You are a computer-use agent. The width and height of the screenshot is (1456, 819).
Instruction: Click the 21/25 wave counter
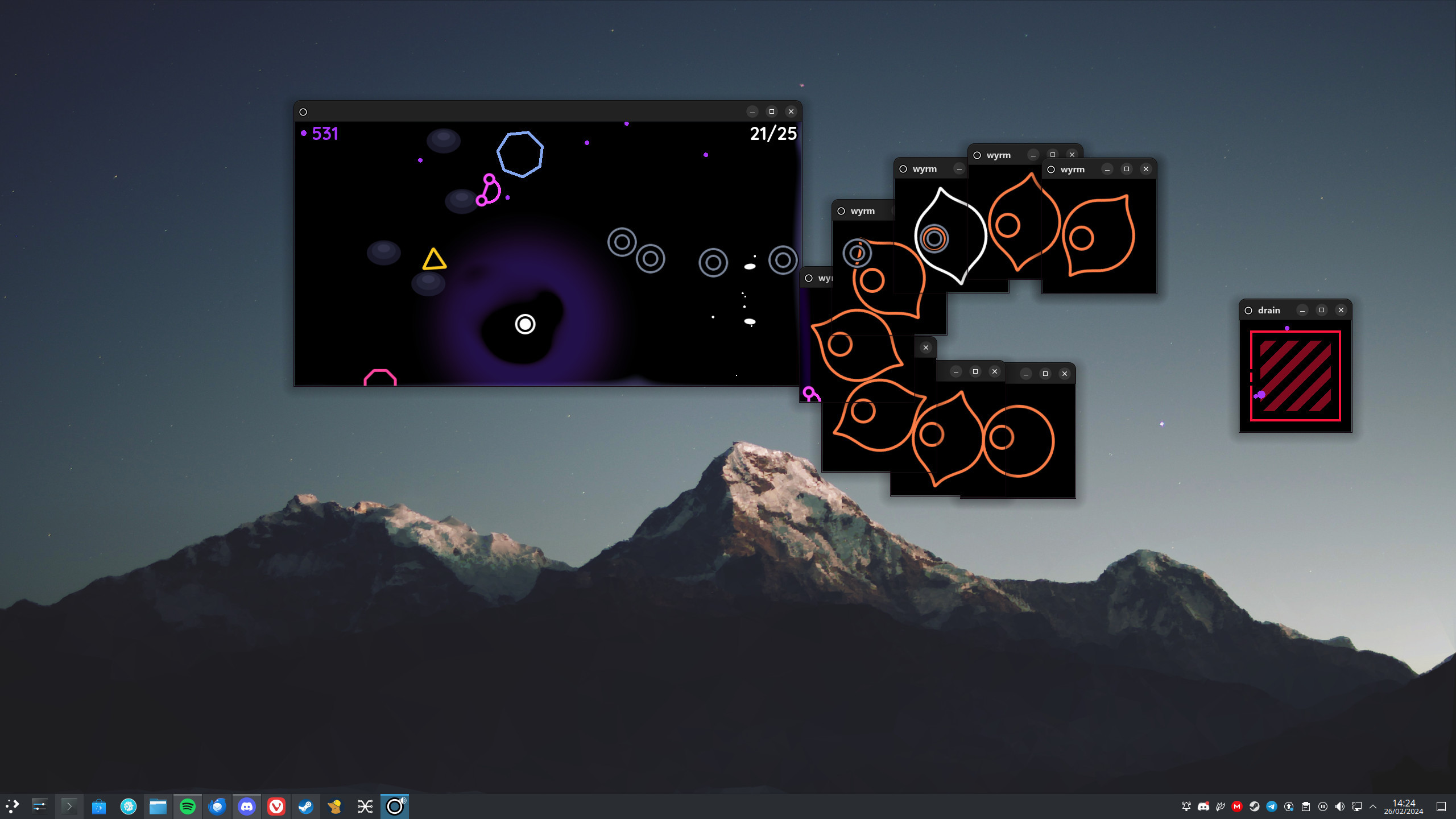point(773,134)
